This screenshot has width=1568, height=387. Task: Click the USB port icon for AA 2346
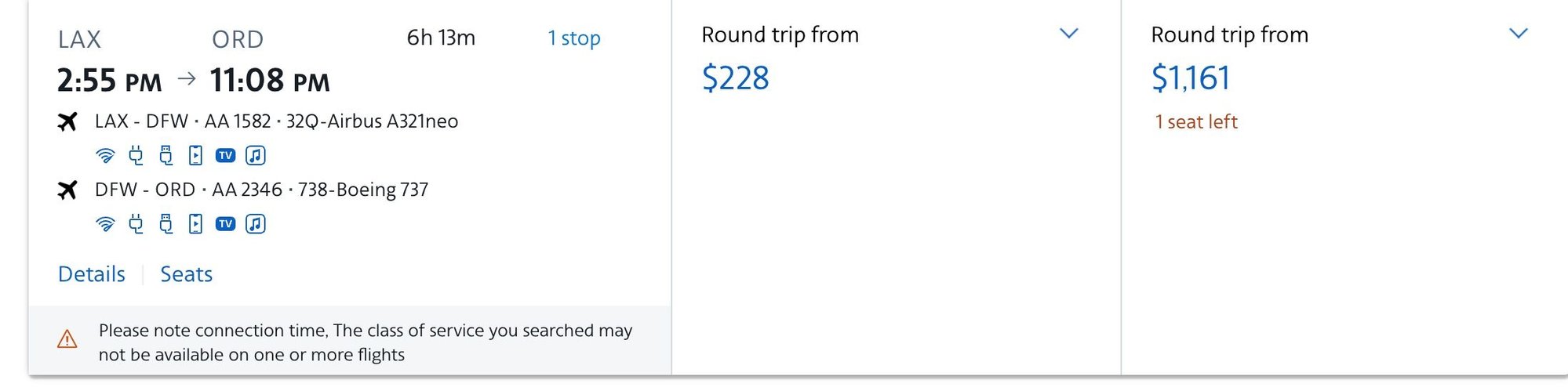pos(166,224)
